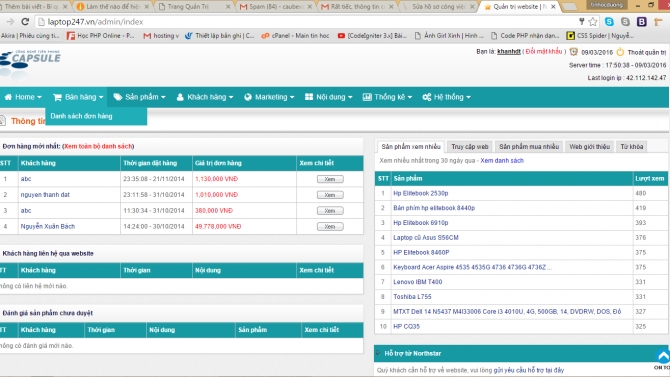This screenshot has height=377, width=670.
Task: Click the purple B extension icon
Action: click(x=641, y=21)
